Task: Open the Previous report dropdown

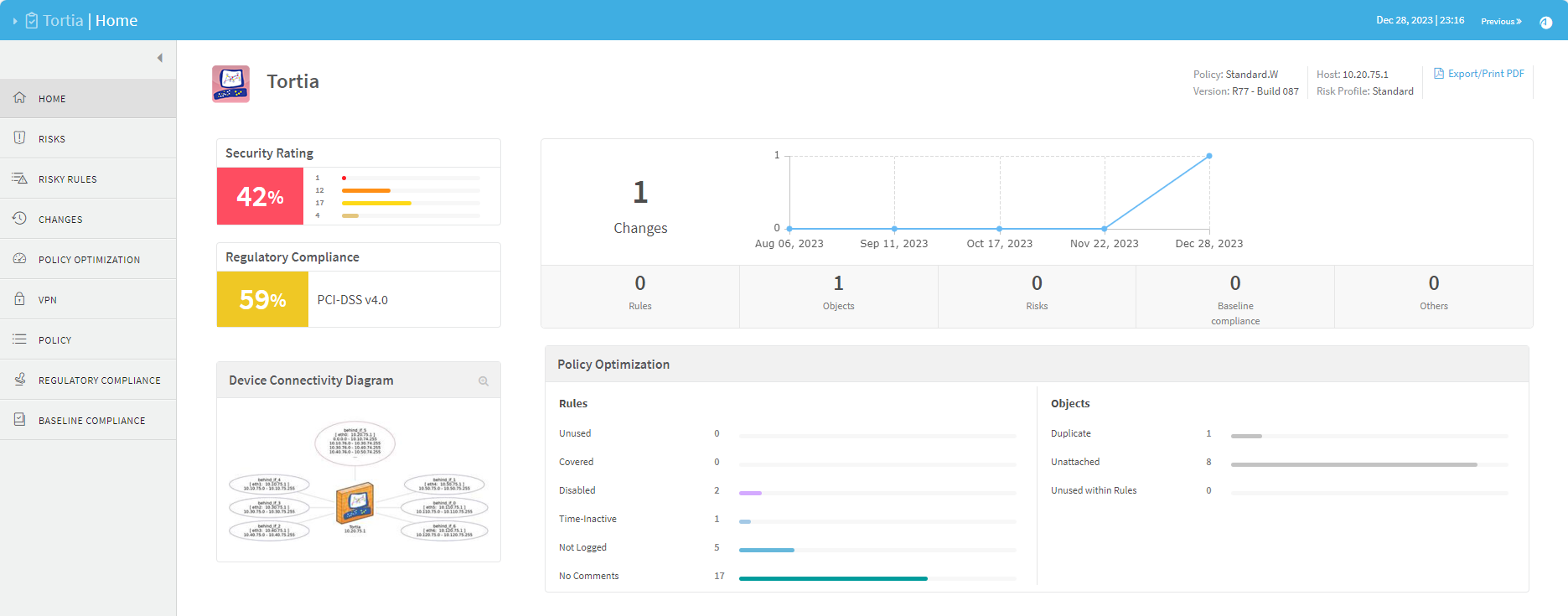Action: point(1500,21)
